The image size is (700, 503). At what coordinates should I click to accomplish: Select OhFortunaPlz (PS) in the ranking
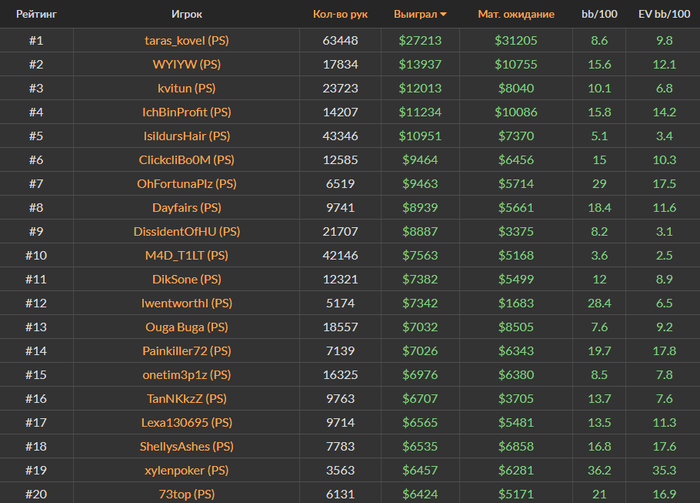(187, 184)
